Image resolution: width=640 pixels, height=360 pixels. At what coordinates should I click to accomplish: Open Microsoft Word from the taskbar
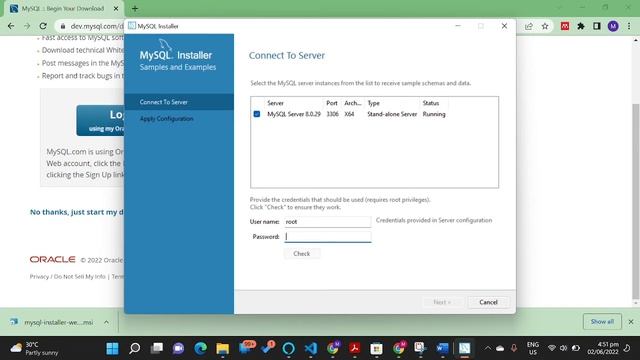pos(442,348)
